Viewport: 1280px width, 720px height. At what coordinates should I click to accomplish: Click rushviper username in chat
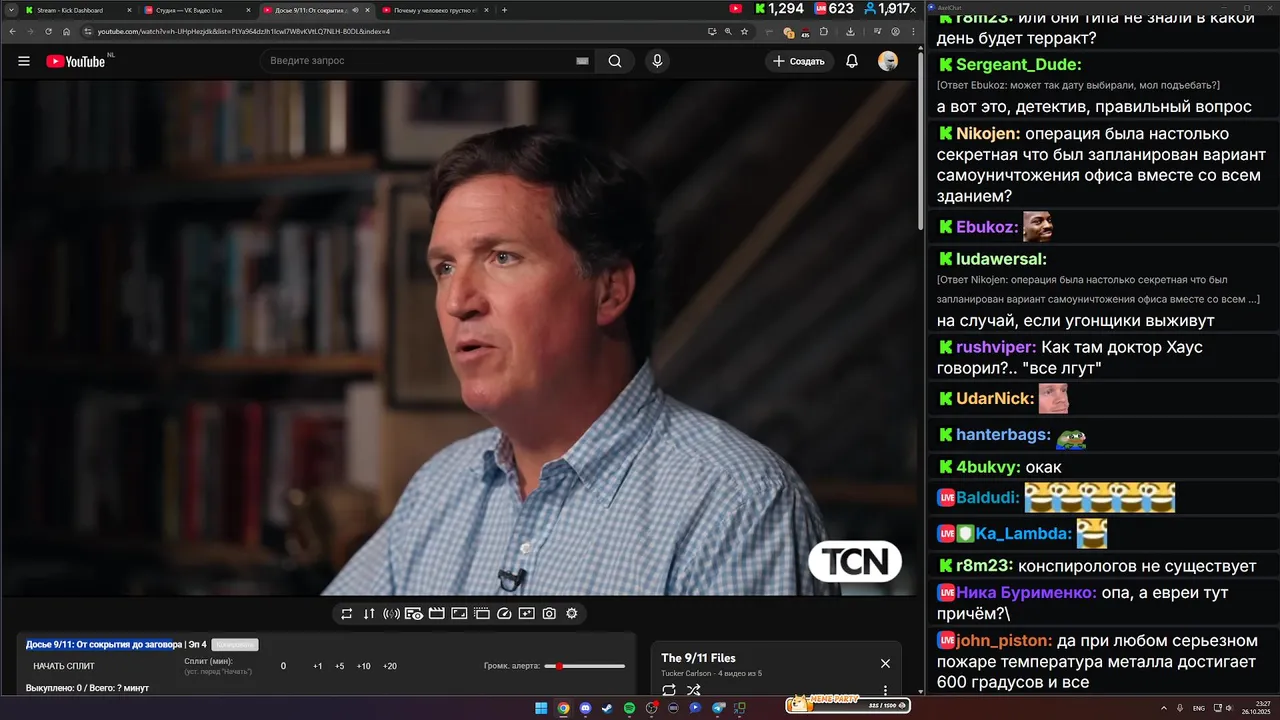[x=995, y=347]
